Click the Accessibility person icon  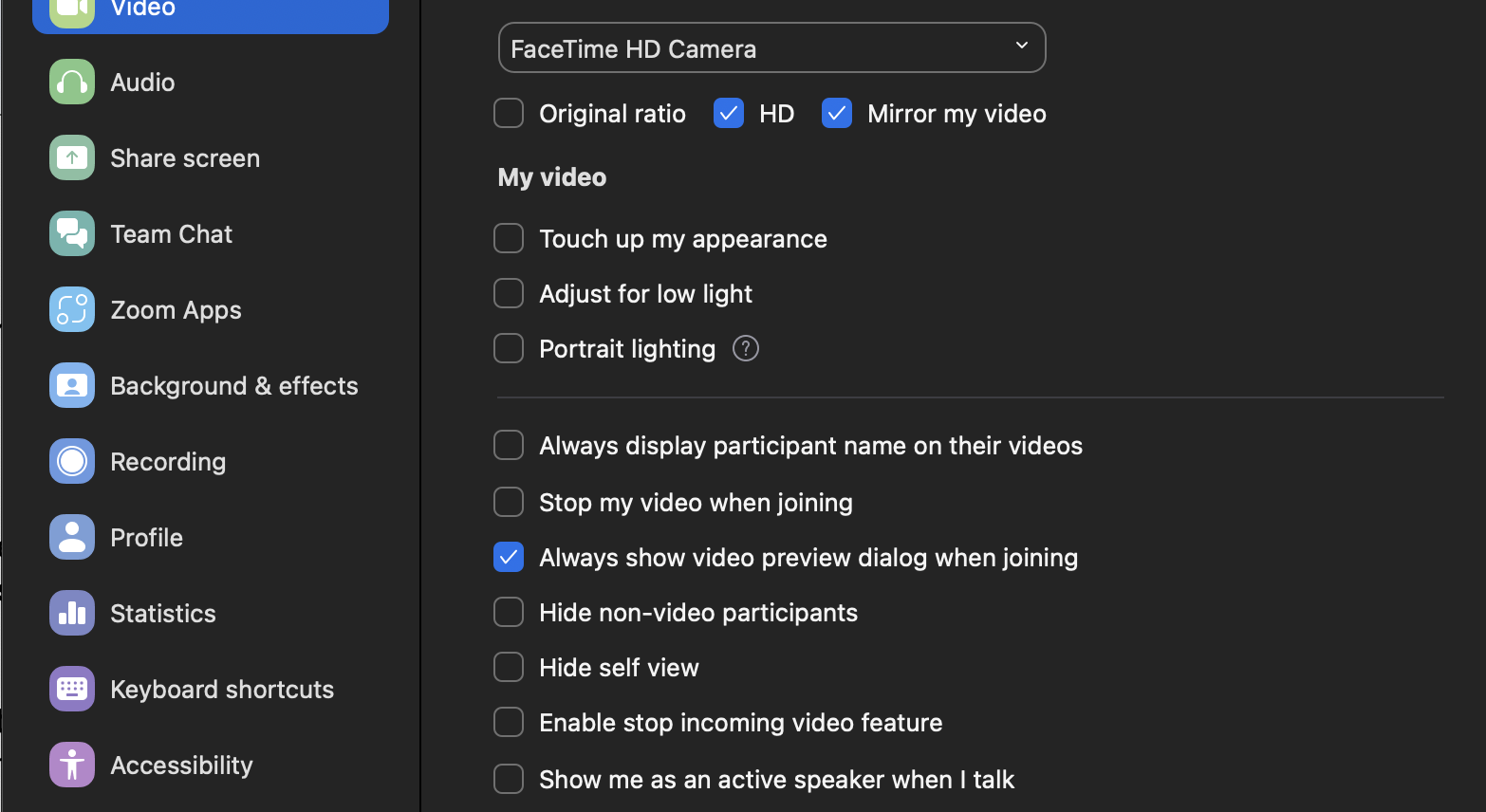[x=71, y=765]
